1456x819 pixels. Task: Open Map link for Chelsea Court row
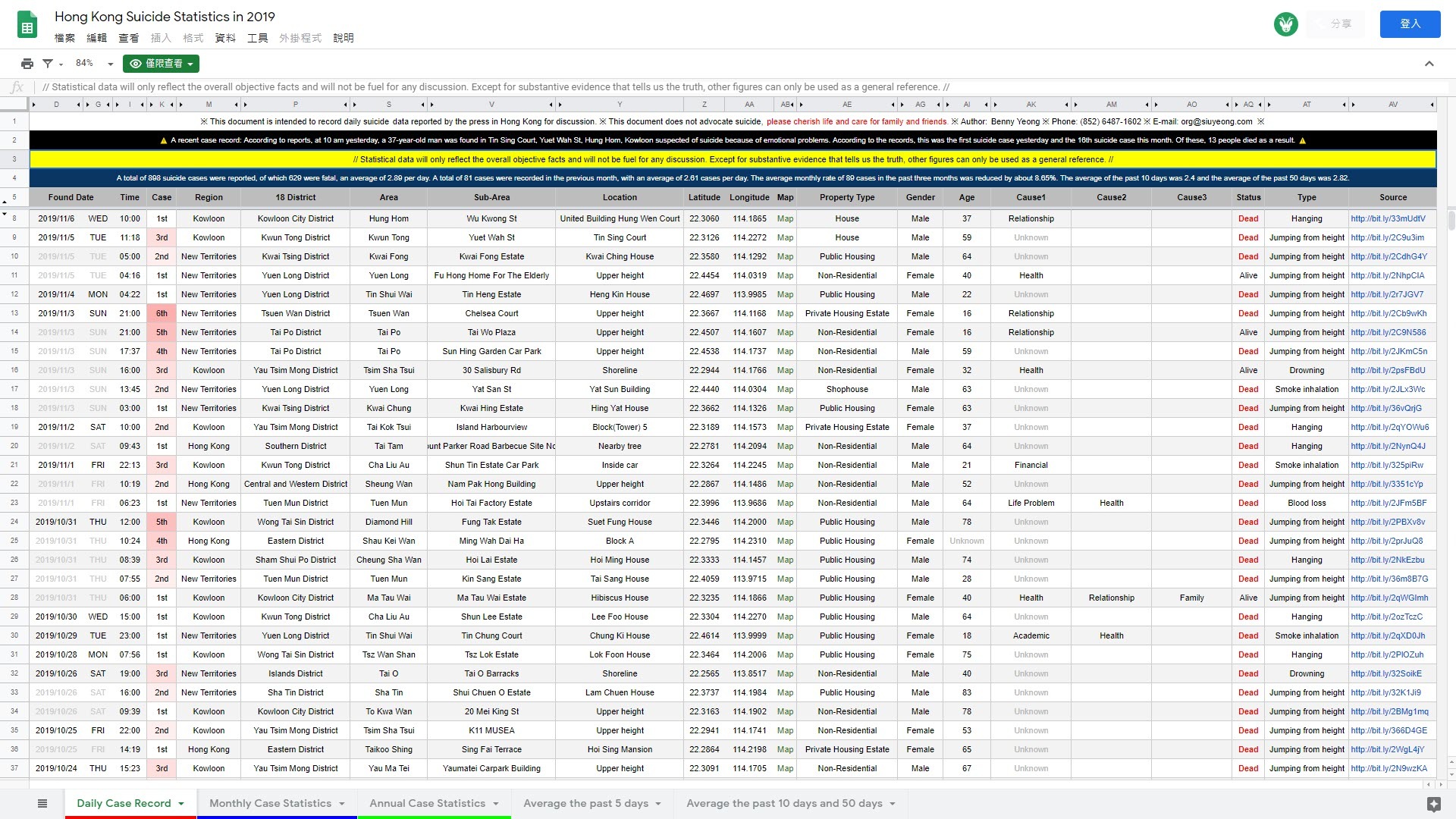coord(785,313)
